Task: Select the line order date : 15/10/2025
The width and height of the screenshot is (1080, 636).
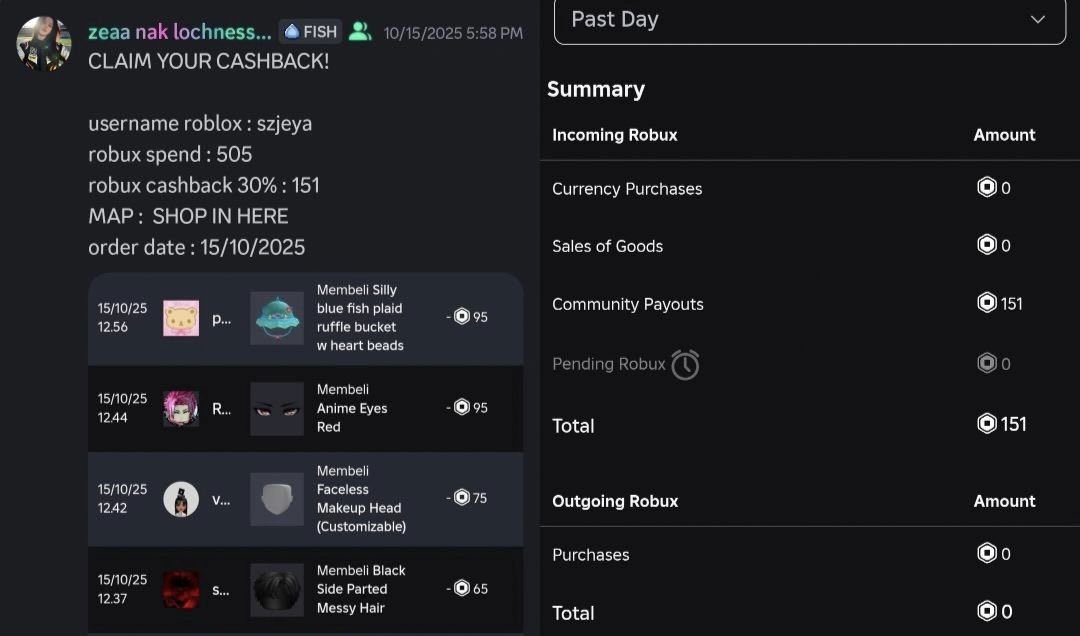Action: tap(196, 247)
